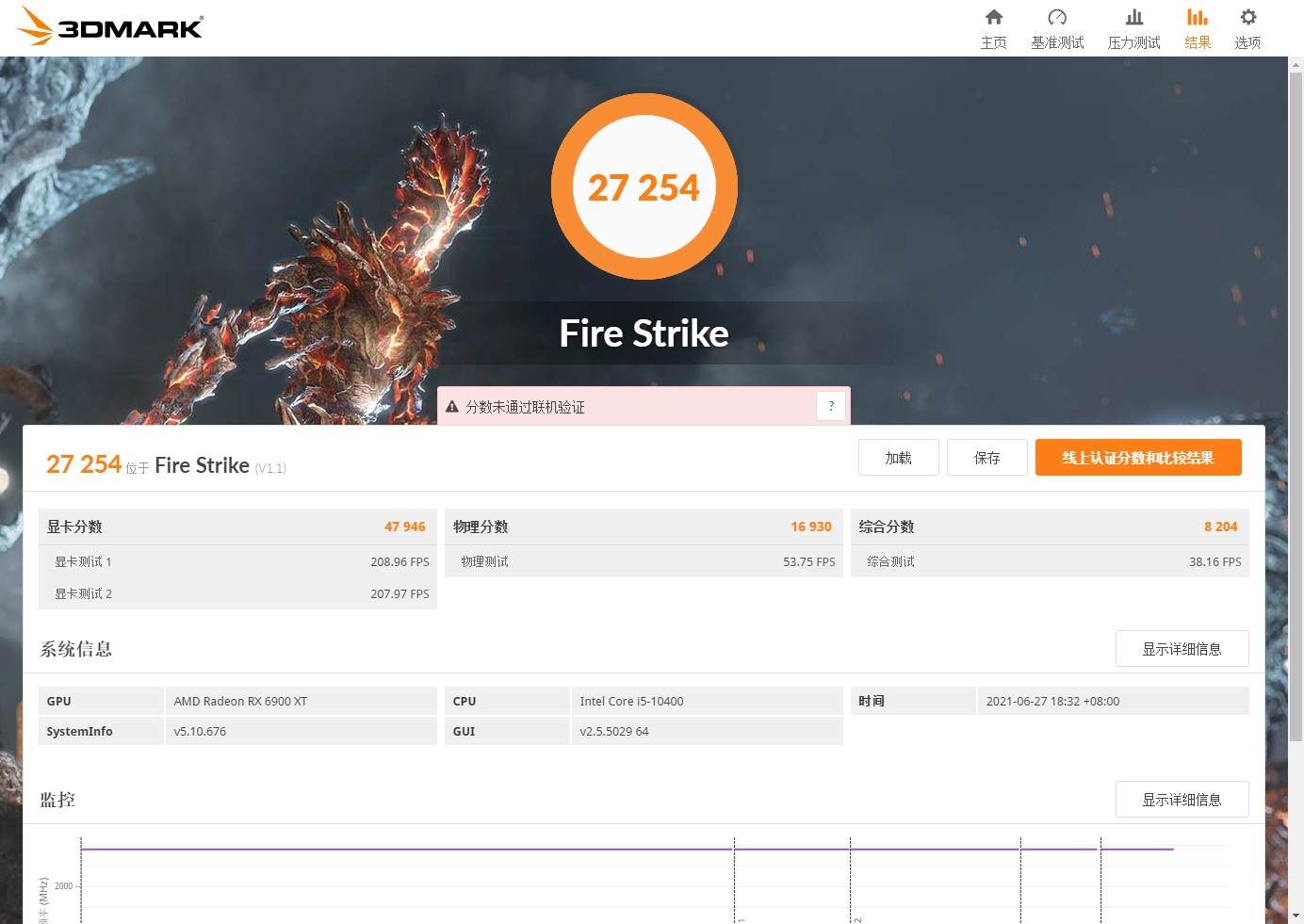Click the scrollbar up arrow
The height and width of the screenshot is (924, 1304).
(1296, 65)
